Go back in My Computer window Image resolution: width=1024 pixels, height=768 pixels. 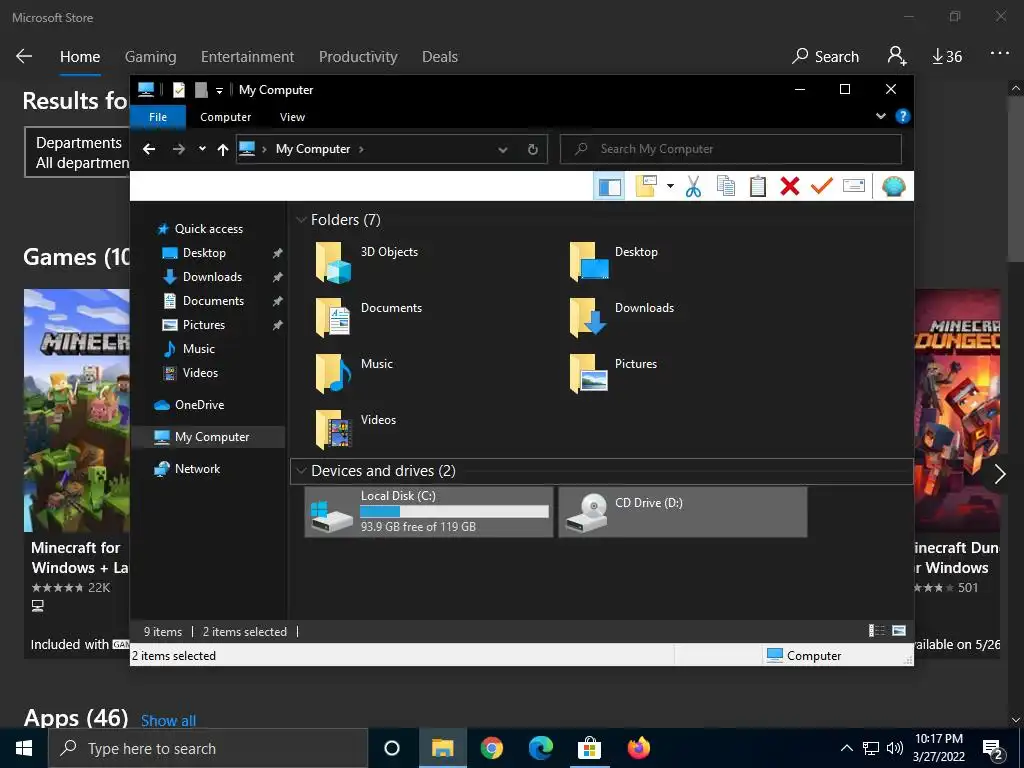pos(149,149)
